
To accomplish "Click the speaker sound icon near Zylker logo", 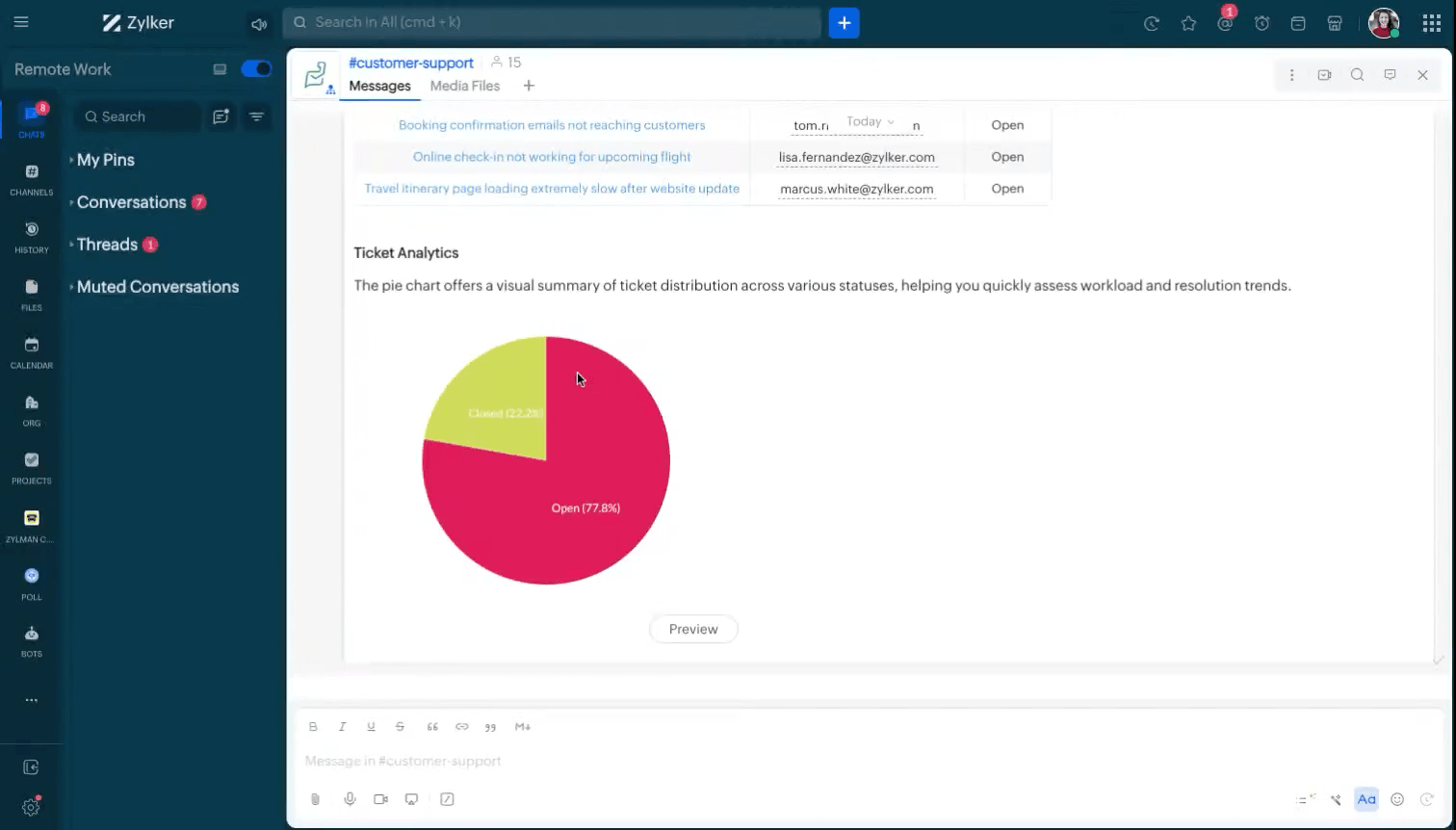I will (x=258, y=24).
